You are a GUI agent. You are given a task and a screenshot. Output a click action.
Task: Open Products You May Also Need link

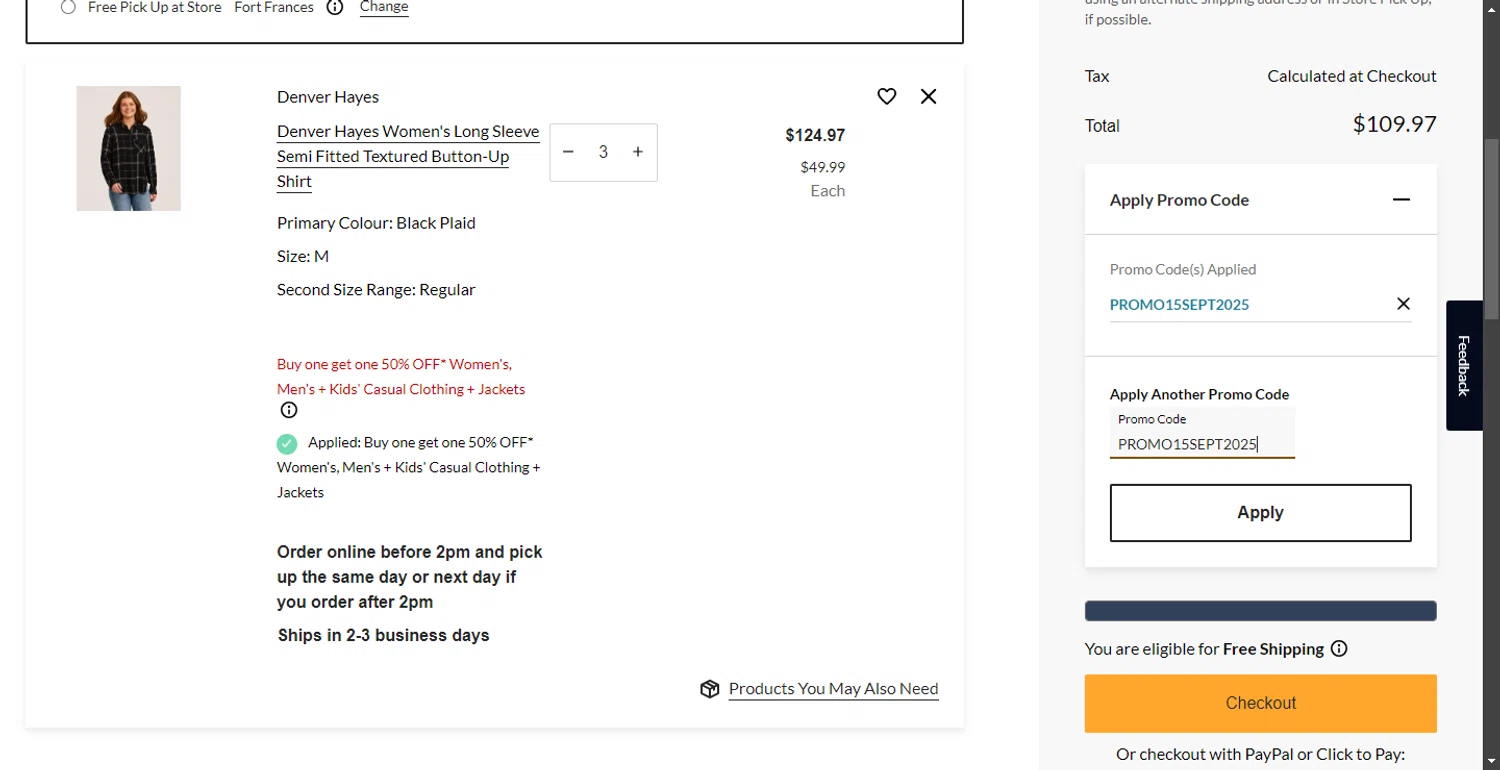pyautogui.click(x=833, y=689)
